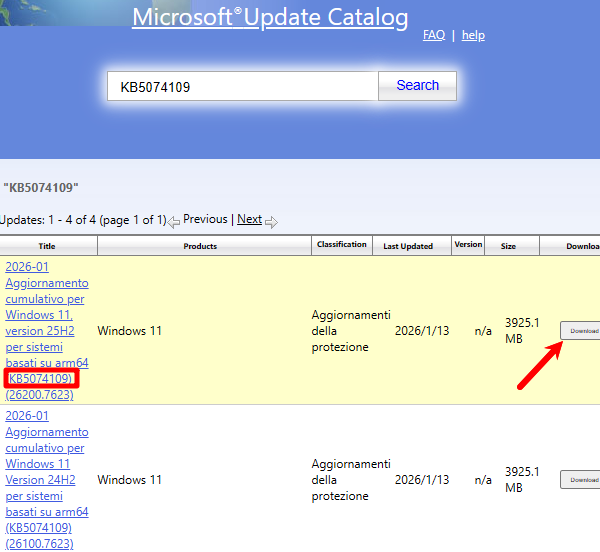Viewport: 600px width, 552px height.
Task: Click the right arrow icon after Next
Action: coord(271,221)
